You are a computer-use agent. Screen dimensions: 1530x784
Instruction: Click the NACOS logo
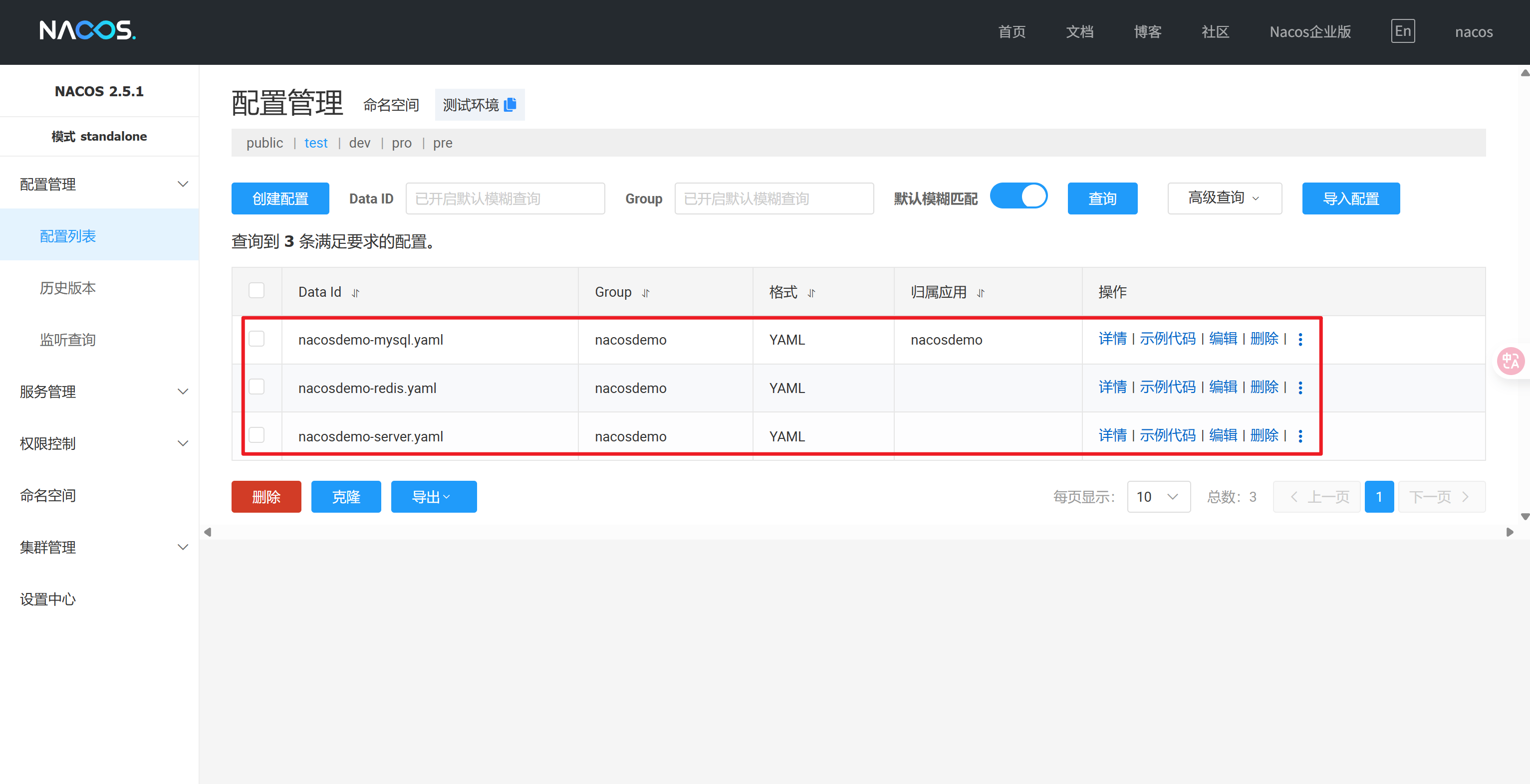87,30
